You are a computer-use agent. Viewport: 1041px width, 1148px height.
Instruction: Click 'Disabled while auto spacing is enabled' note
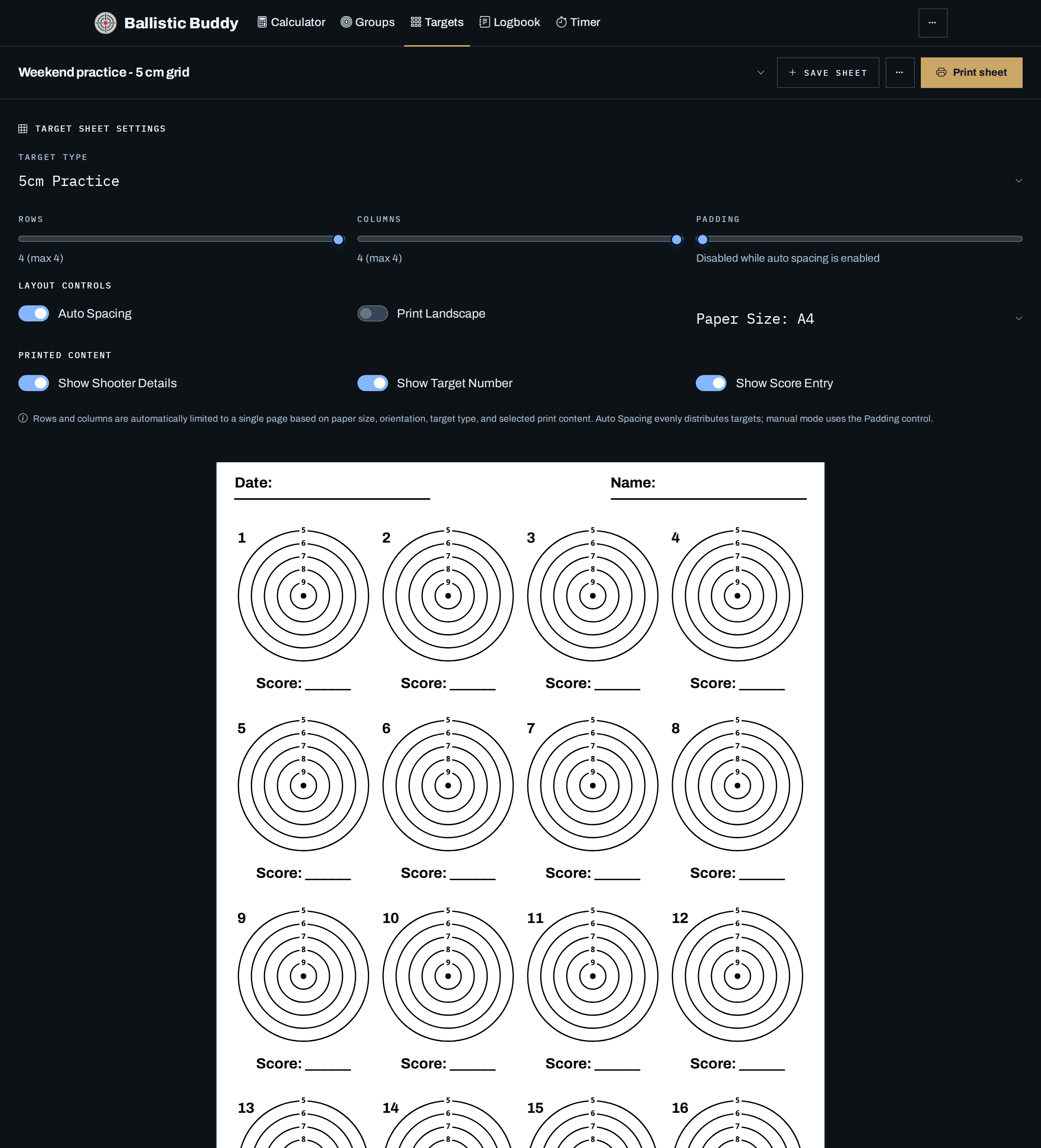(788, 258)
